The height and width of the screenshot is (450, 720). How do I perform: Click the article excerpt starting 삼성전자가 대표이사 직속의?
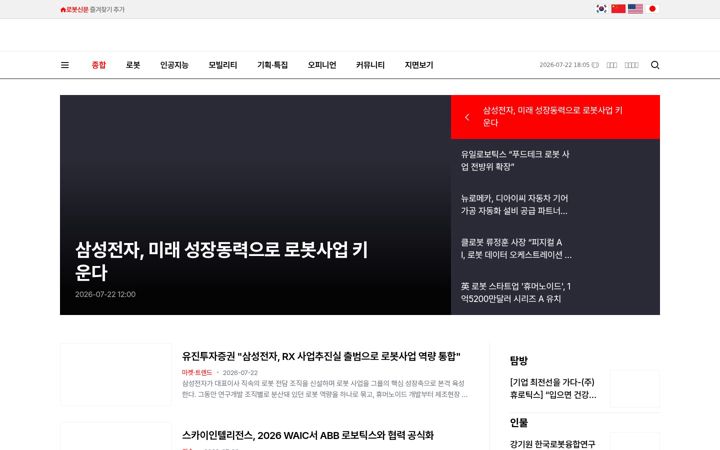[325, 389]
